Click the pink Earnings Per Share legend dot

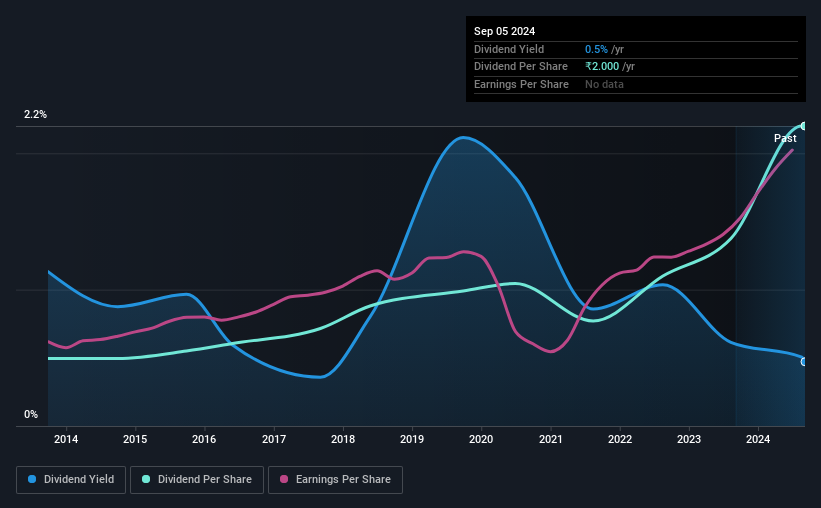pos(284,479)
